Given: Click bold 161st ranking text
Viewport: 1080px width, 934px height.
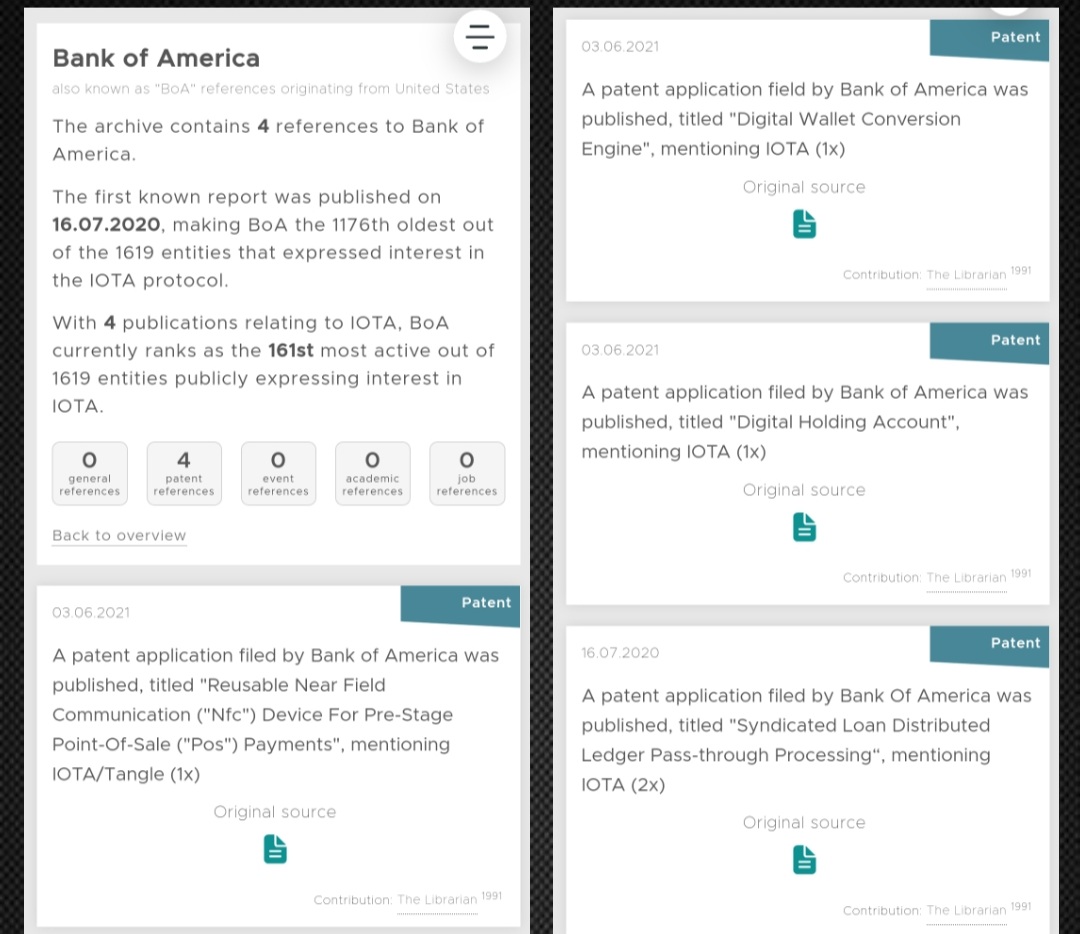Looking at the screenshot, I should (x=291, y=351).
